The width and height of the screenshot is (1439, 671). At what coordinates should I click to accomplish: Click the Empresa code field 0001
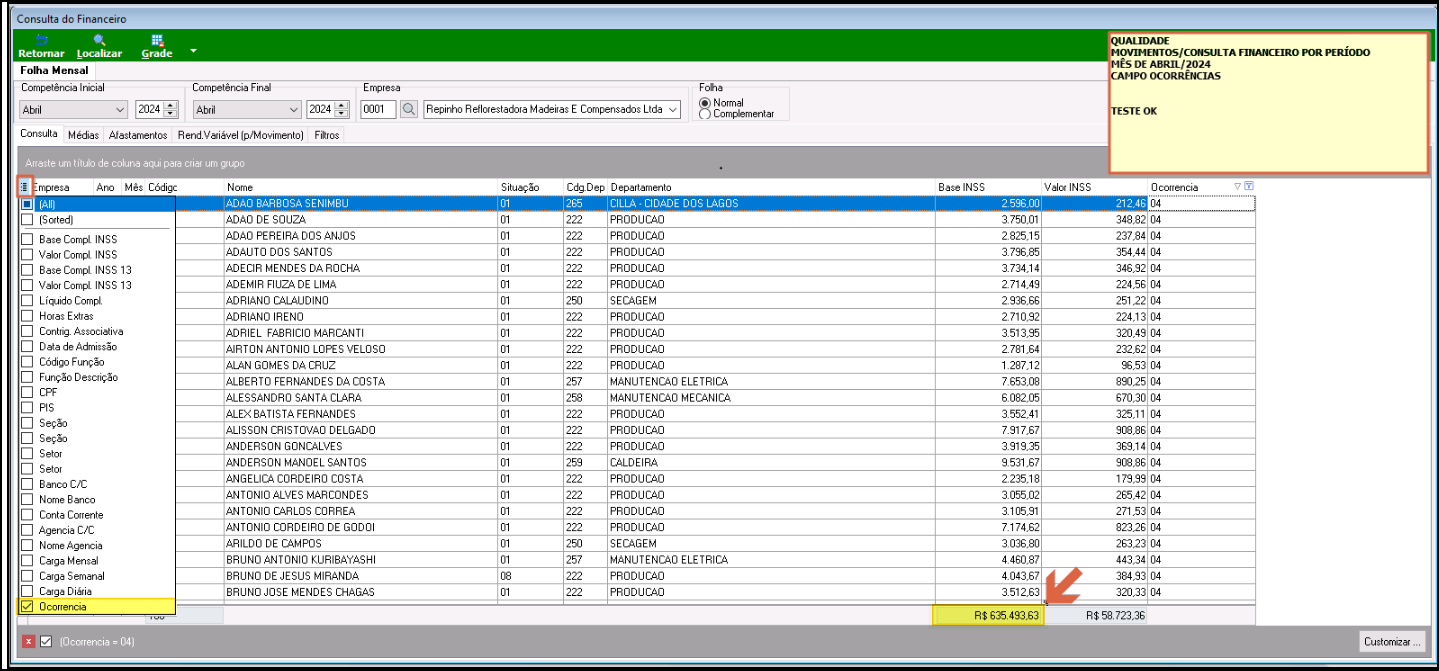379,110
